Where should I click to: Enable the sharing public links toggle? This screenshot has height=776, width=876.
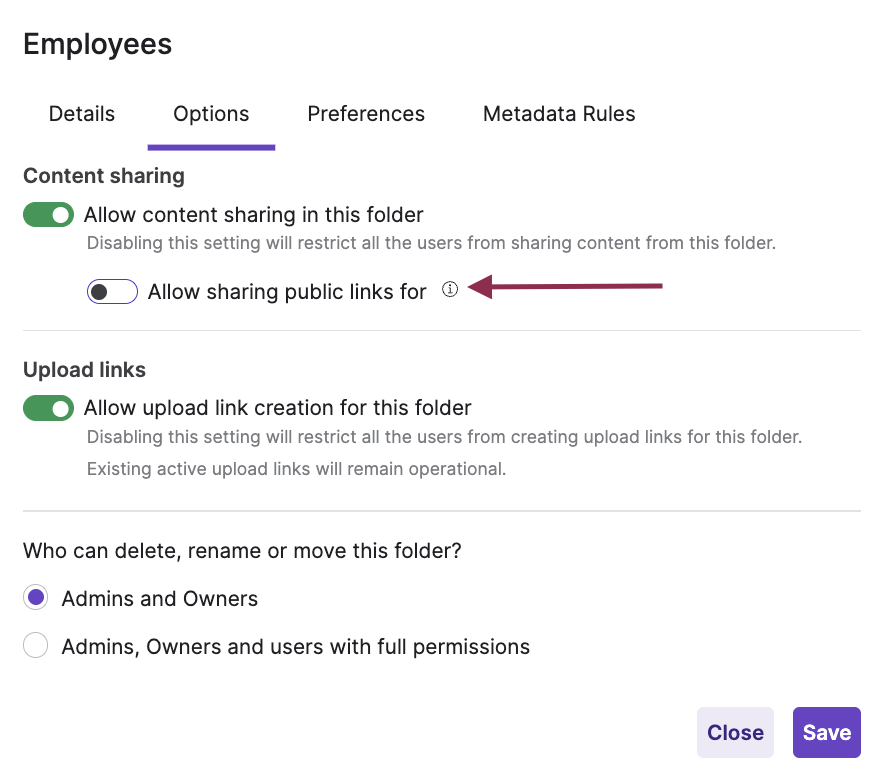click(112, 292)
